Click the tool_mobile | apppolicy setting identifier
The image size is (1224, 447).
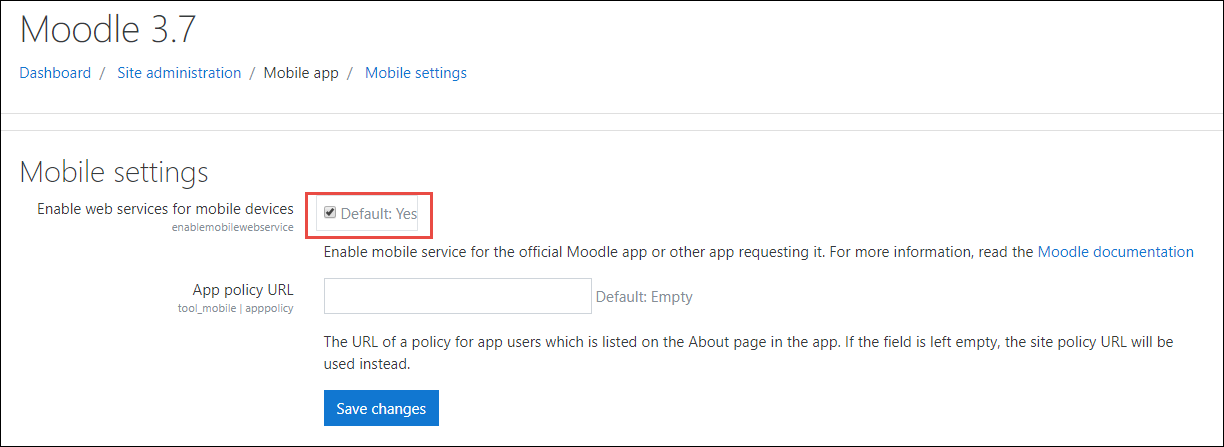coord(235,308)
